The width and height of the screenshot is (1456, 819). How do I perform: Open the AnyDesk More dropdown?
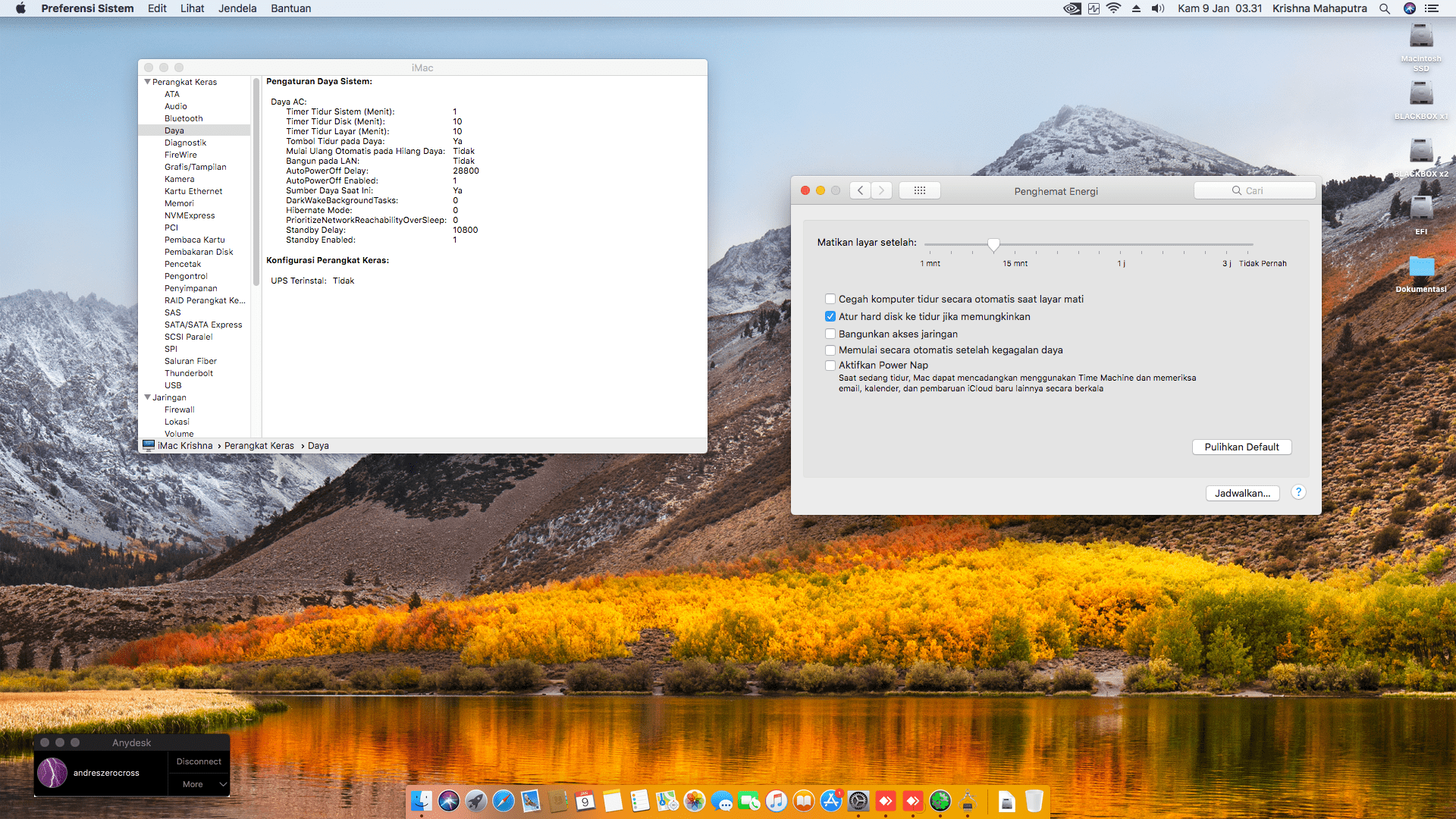point(199,784)
